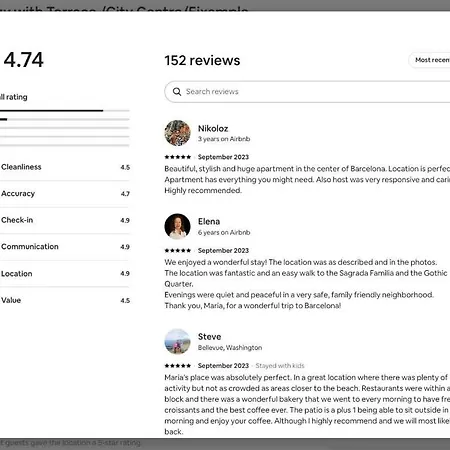The width and height of the screenshot is (450, 450).
Task: Click Steve's five-star rating icons
Action: point(178,366)
